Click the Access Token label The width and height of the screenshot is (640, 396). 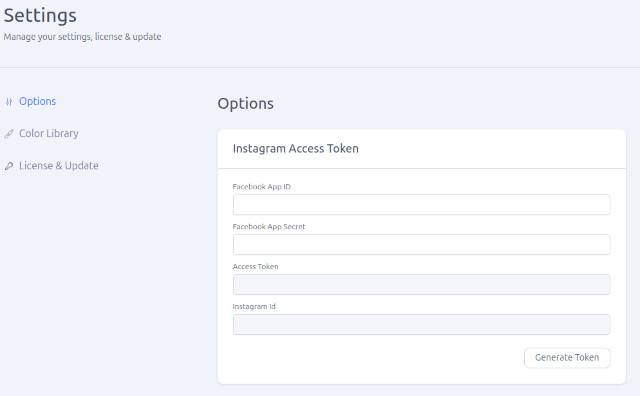pos(256,267)
